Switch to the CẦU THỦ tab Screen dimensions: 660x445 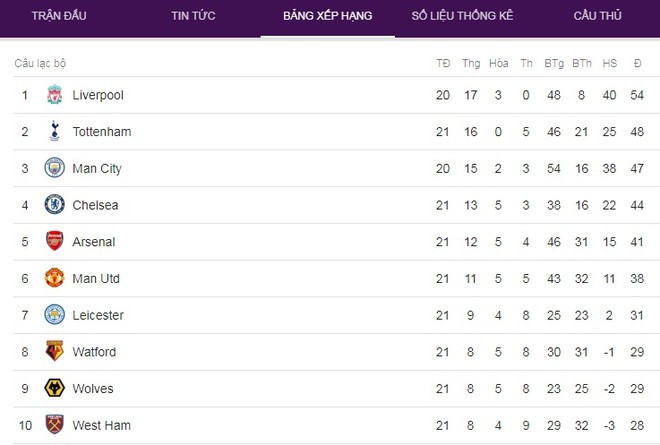point(597,16)
